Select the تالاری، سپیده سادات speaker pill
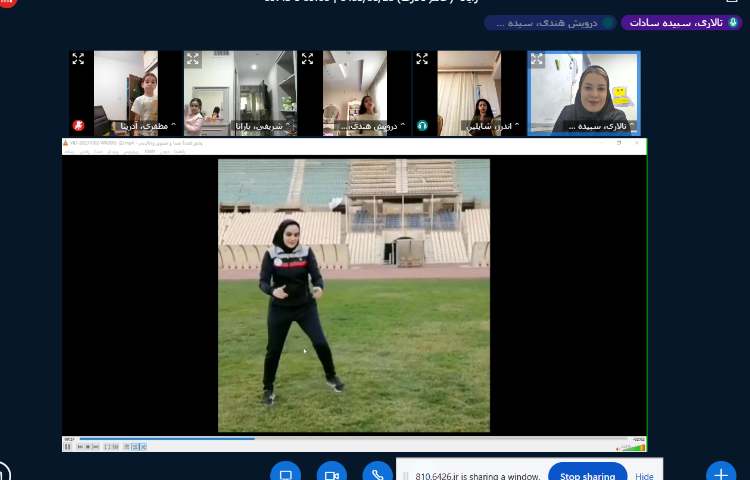 pos(682,22)
